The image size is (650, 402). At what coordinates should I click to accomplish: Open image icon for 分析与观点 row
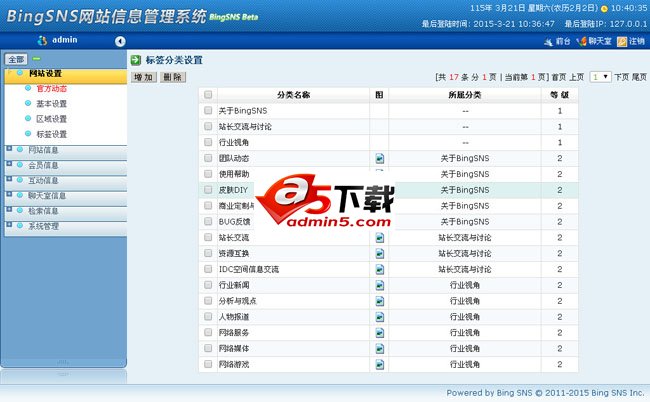[x=380, y=301]
